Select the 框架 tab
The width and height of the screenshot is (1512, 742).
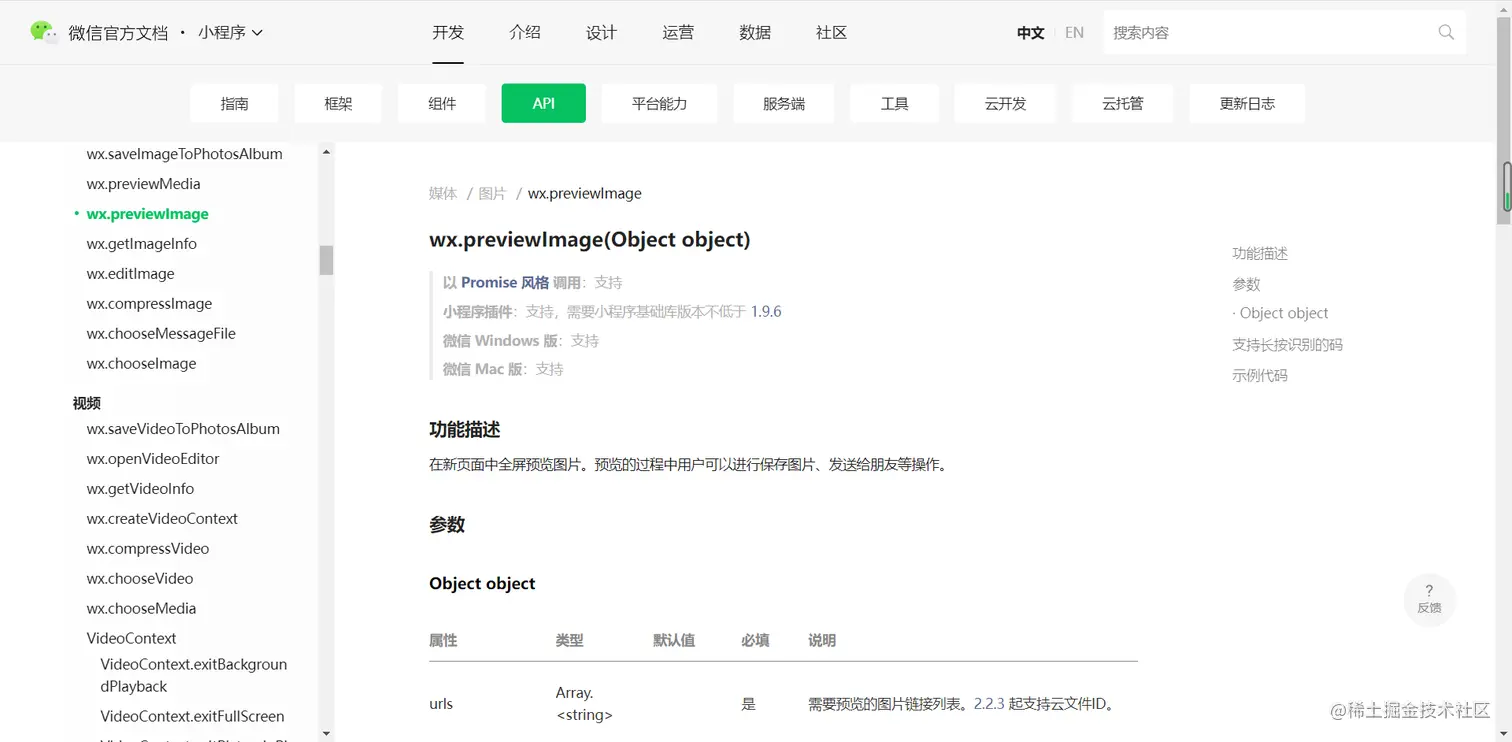click(338, 103)
